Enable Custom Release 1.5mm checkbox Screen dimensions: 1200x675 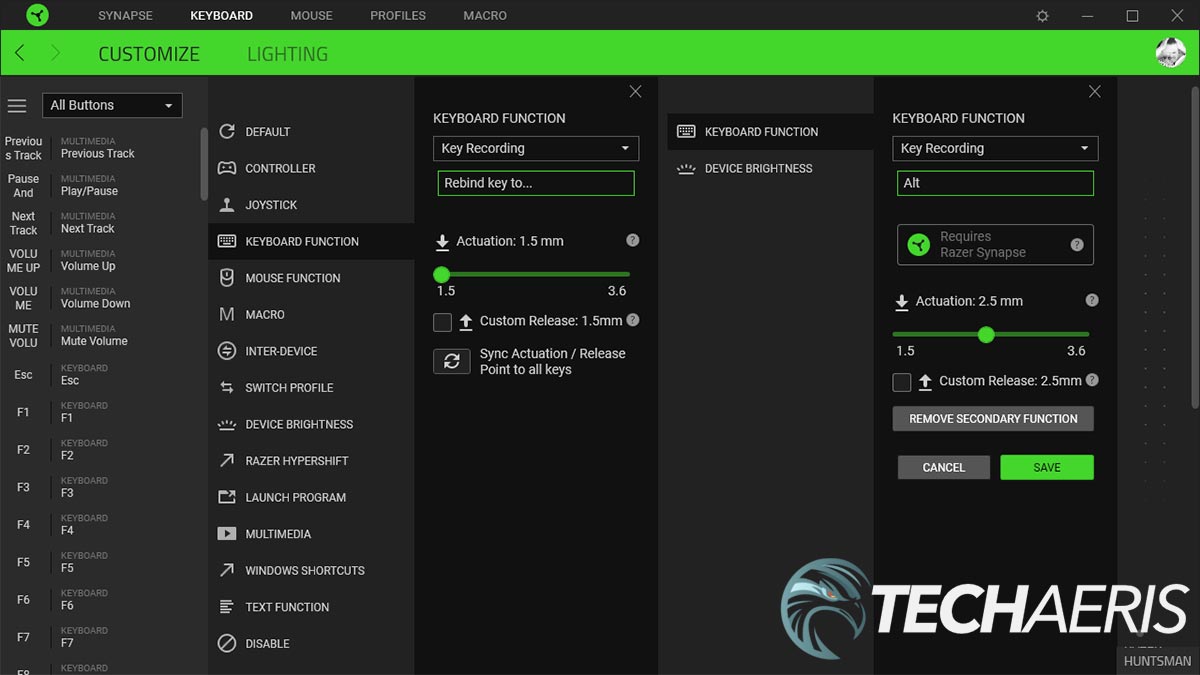tap(442, 322)
